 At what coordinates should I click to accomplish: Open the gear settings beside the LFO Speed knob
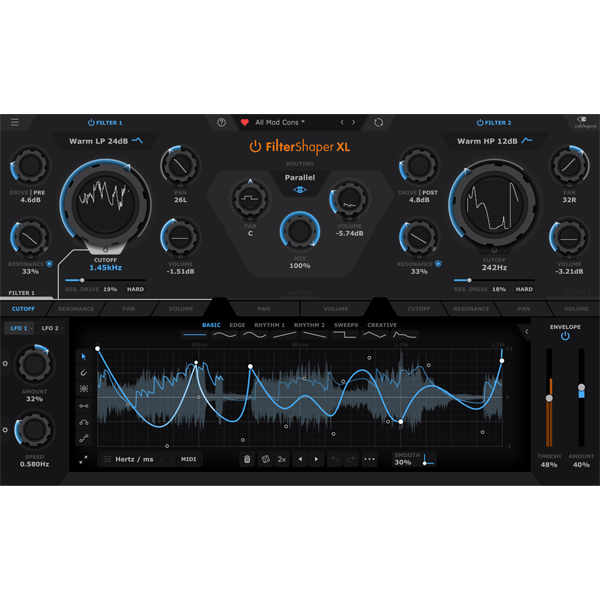pyautogui.click(x=5, y=430)
